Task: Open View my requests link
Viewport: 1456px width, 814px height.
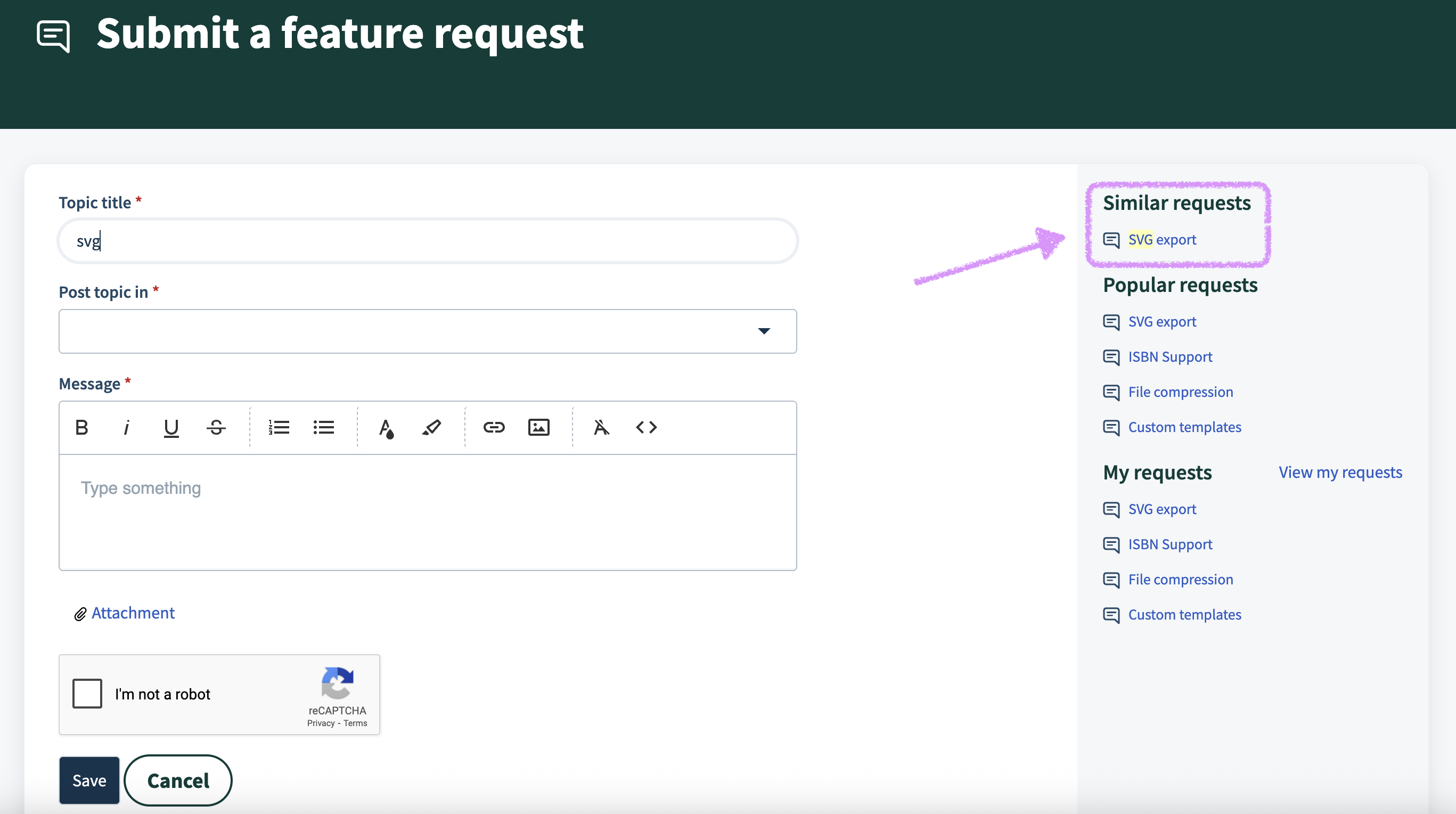Action: tap(1340, 472)
